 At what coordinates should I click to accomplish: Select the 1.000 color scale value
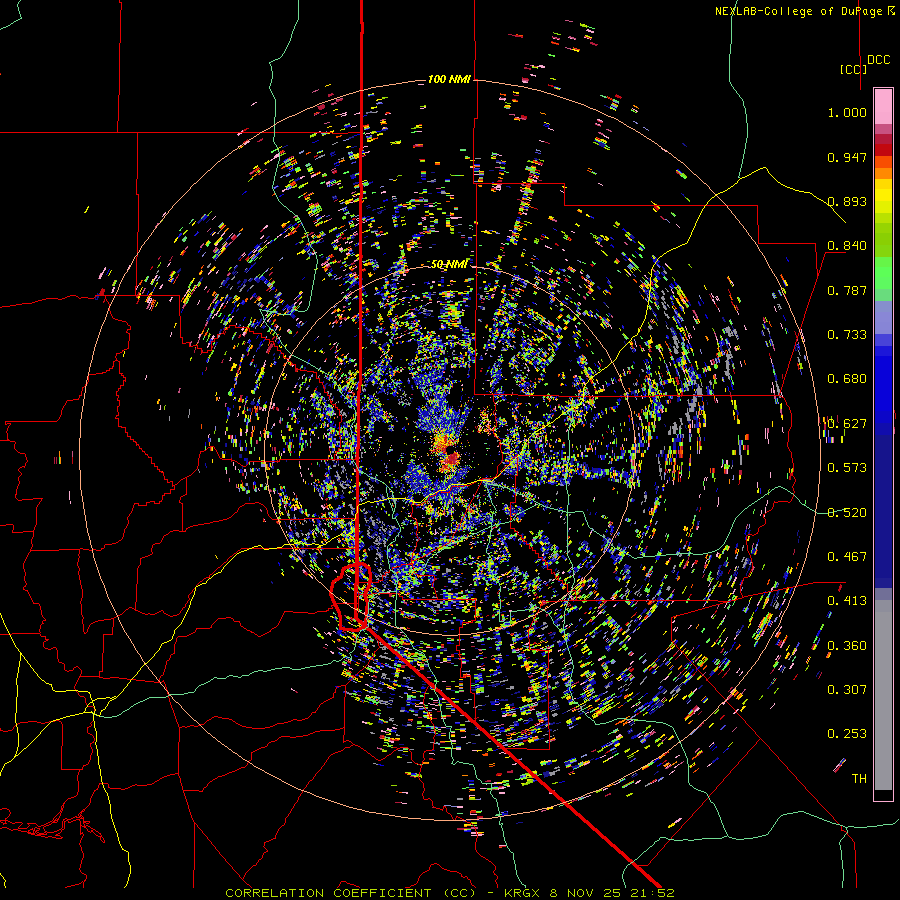coord(847,112)
